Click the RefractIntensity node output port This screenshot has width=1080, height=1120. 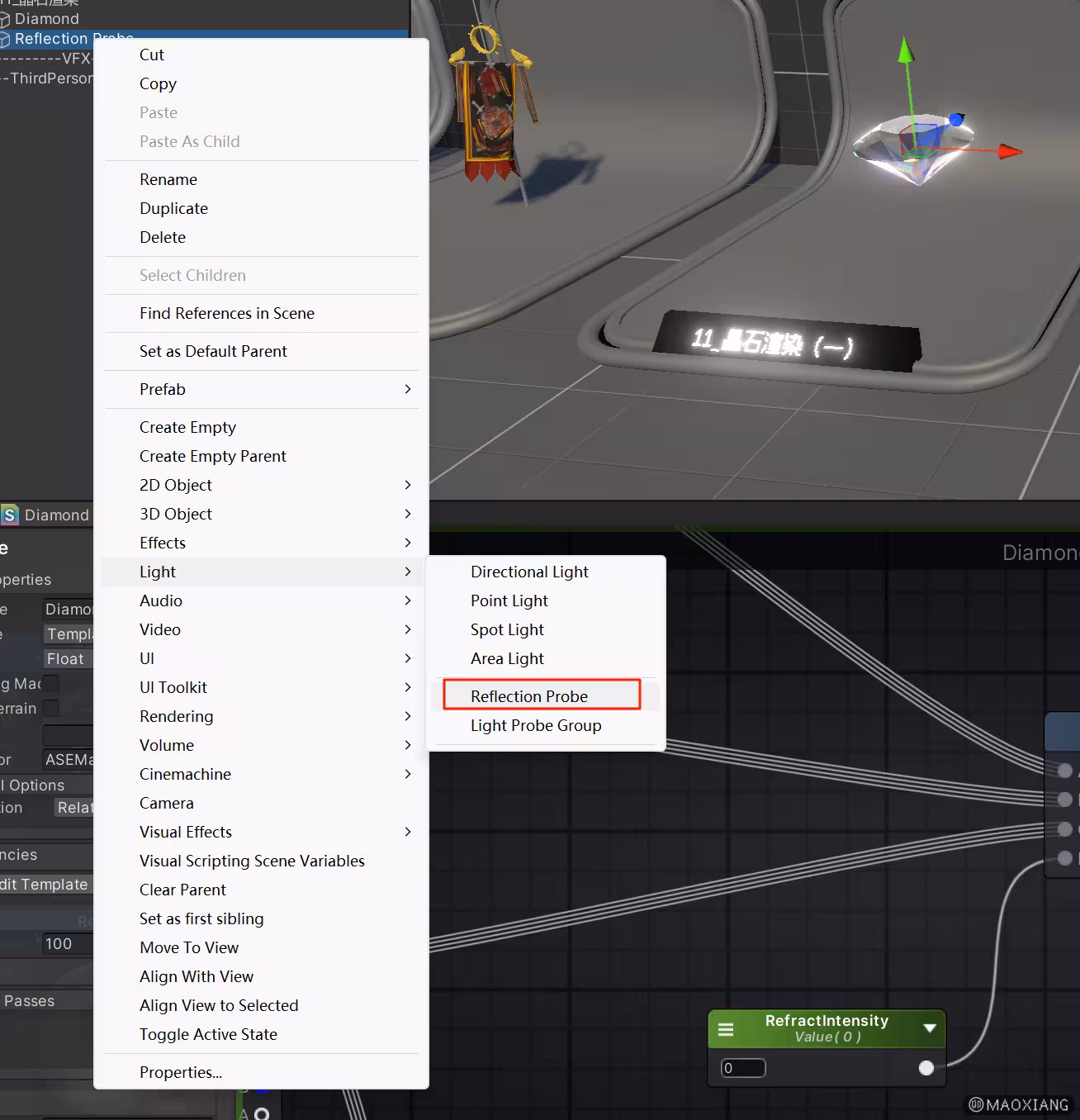pos(926,1068)
